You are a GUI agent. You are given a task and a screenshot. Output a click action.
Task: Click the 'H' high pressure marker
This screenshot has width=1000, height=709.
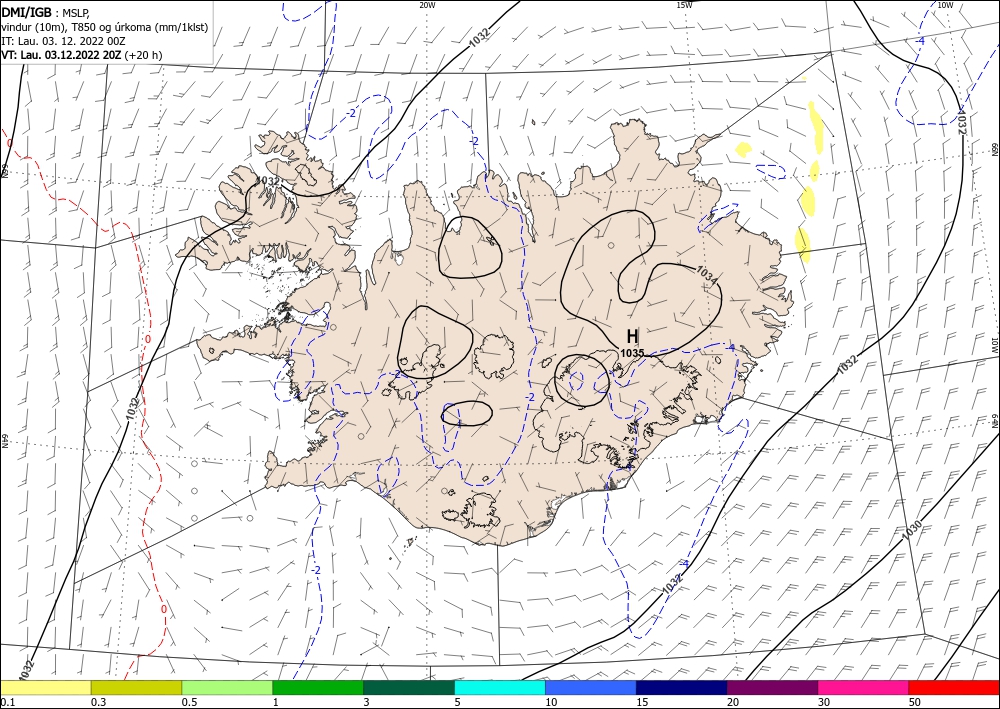pos(632,336)
